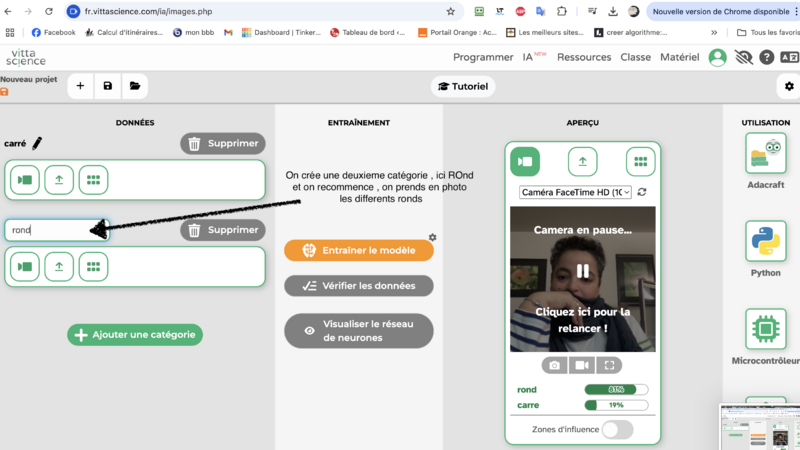Open the language selector icon in header

coord(789,58)
